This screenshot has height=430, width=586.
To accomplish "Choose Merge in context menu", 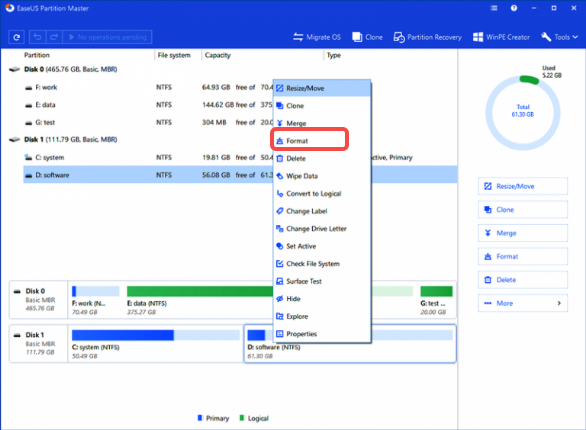I will pos(322,123).
